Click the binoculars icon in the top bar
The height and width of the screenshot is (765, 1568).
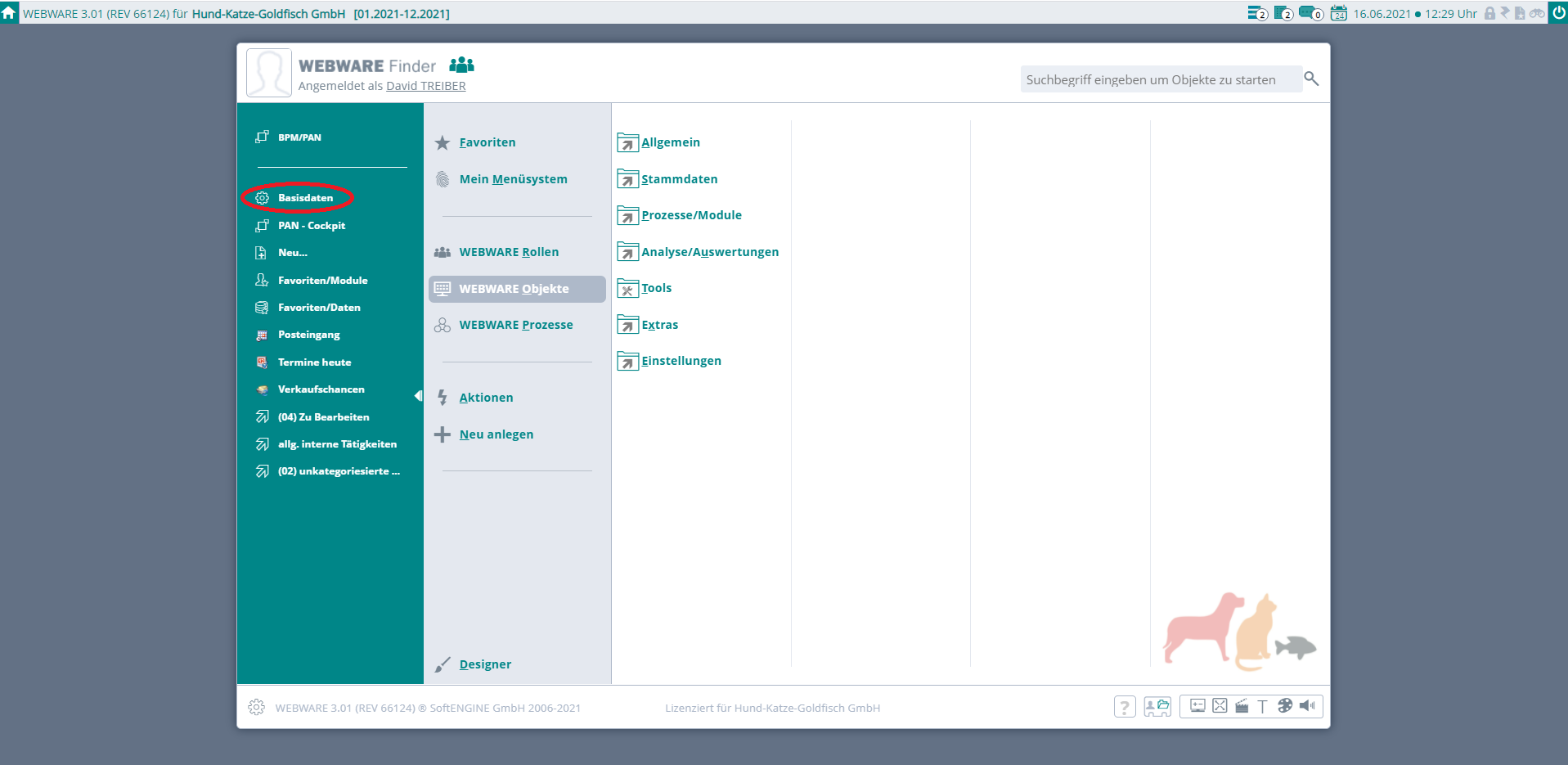pyautogui.click(x=1537, y=13)
